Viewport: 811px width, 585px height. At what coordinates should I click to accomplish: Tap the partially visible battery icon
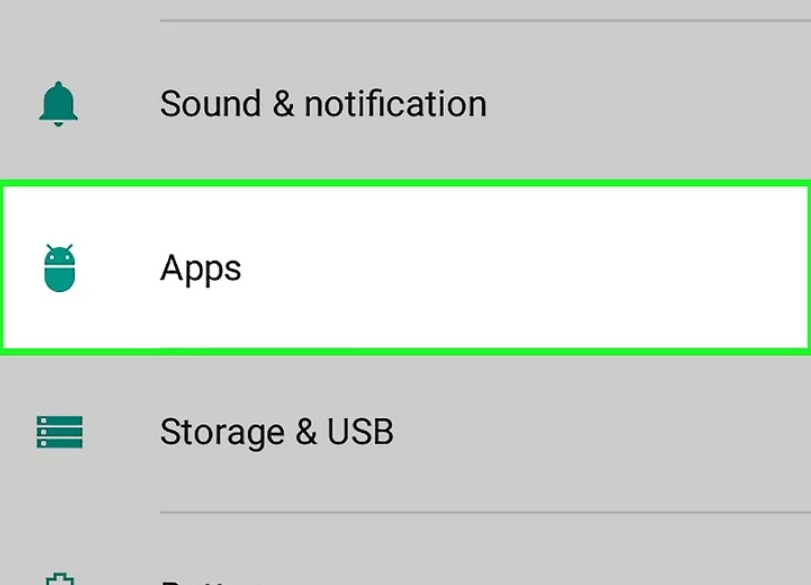tap(60, 579)
